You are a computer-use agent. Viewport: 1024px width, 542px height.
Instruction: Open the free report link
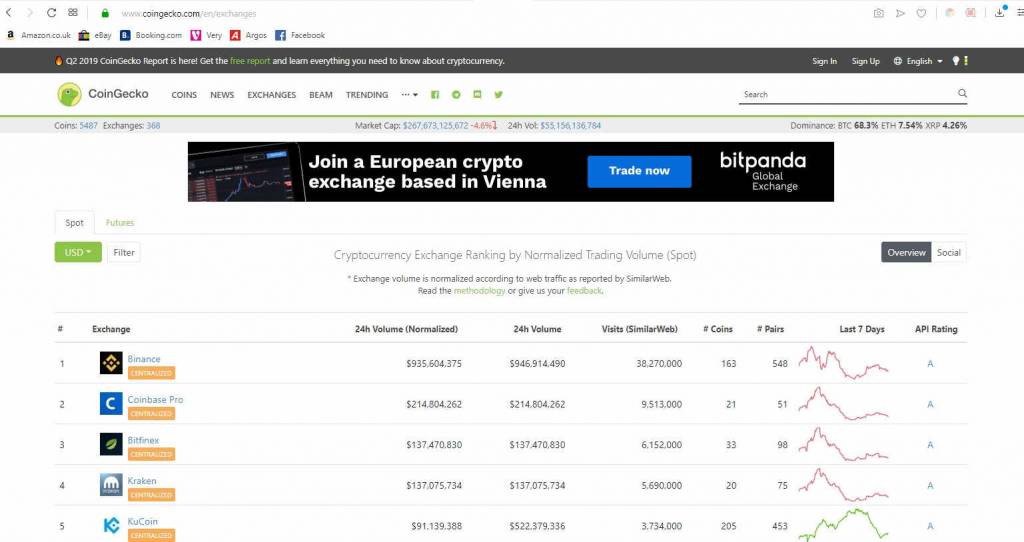(249, 61)
